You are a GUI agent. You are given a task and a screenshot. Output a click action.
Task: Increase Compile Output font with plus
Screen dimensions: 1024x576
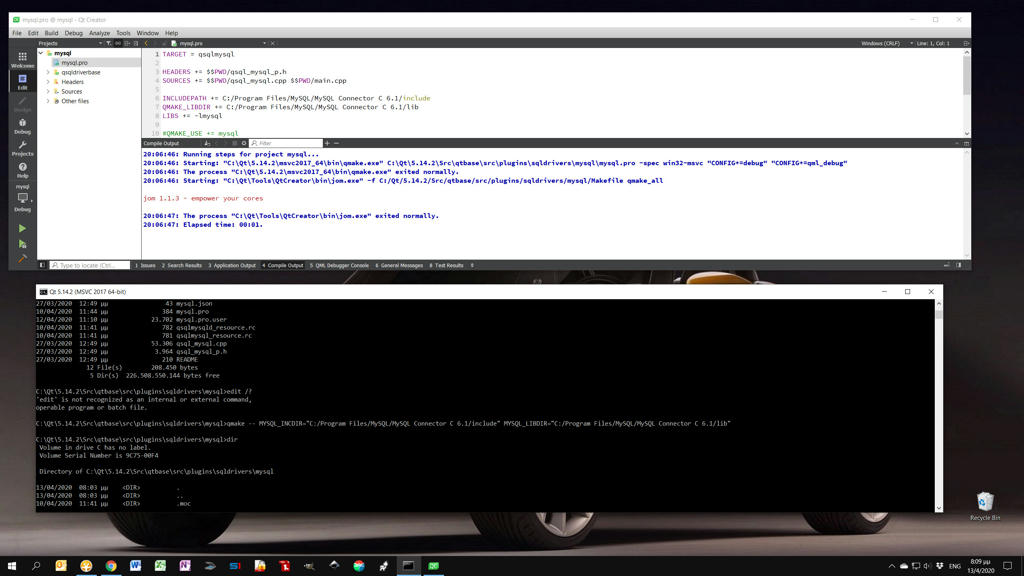pyautogui.click(x=327, y=143)
